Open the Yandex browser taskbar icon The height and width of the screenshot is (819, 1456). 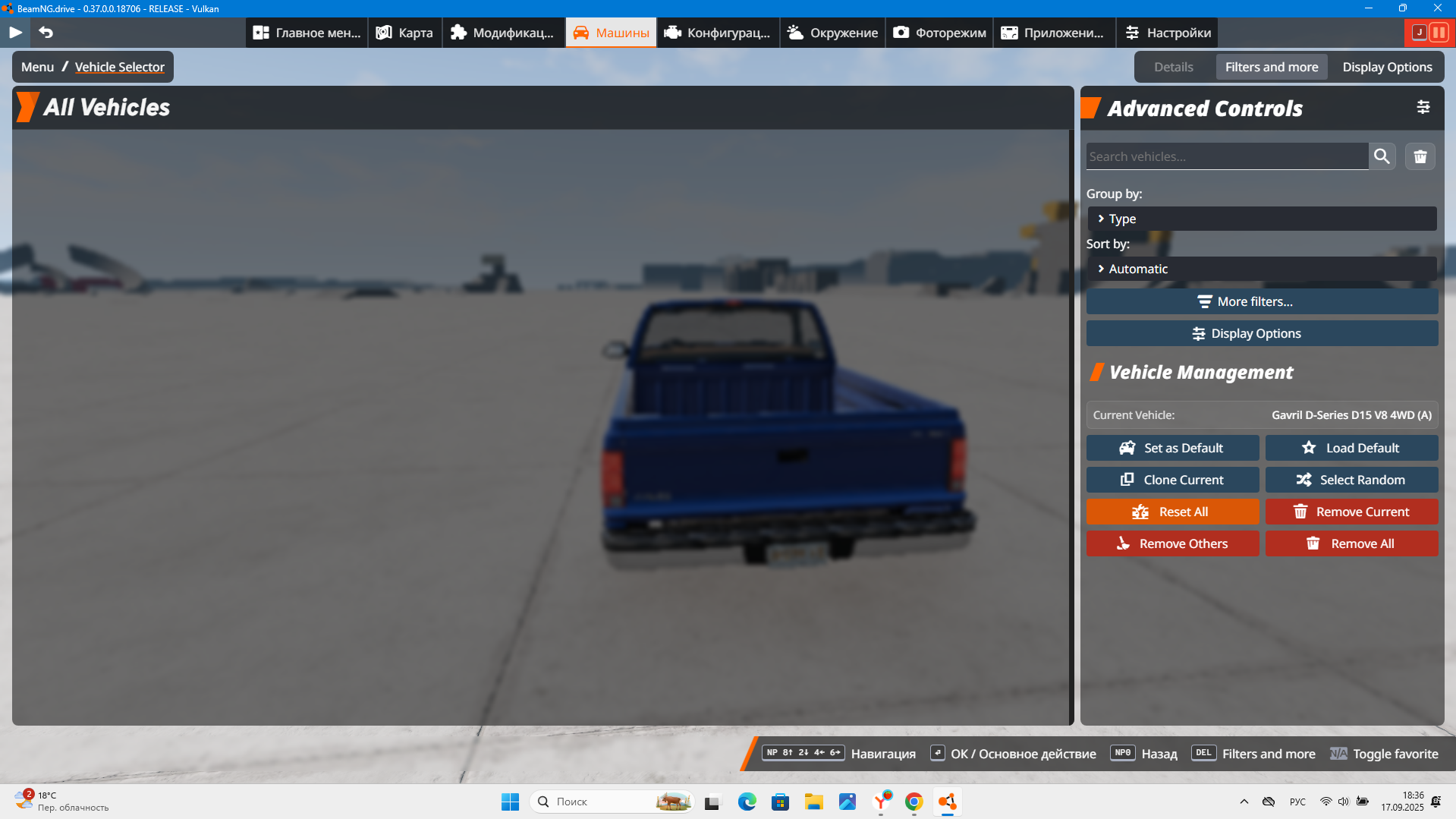882,802
